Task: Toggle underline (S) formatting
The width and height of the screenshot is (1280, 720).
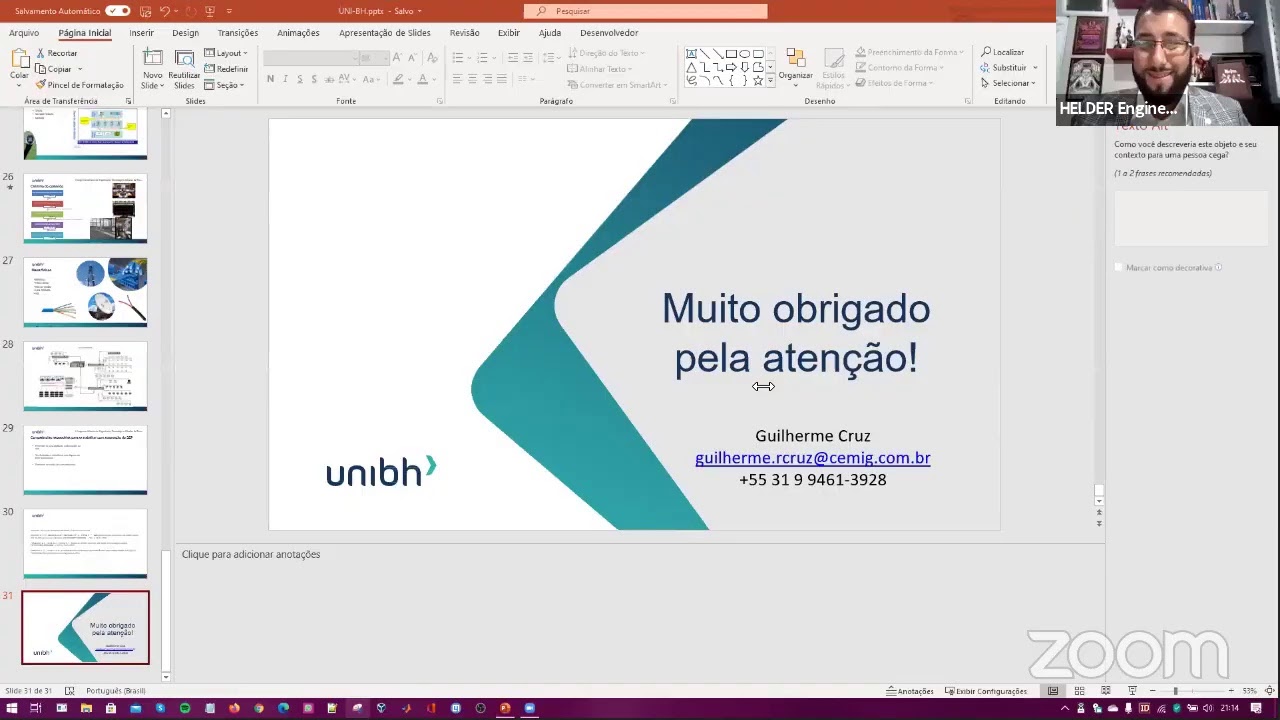Action: [299, 79]
